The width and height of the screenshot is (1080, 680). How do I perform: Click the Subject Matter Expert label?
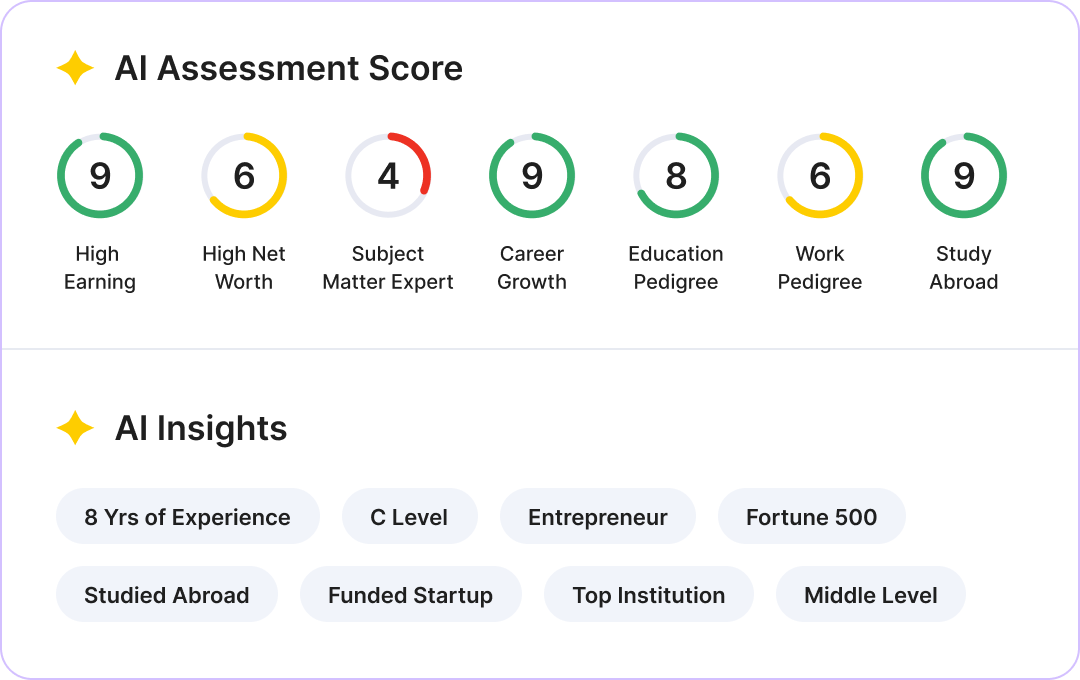click(x=388, y=268)
